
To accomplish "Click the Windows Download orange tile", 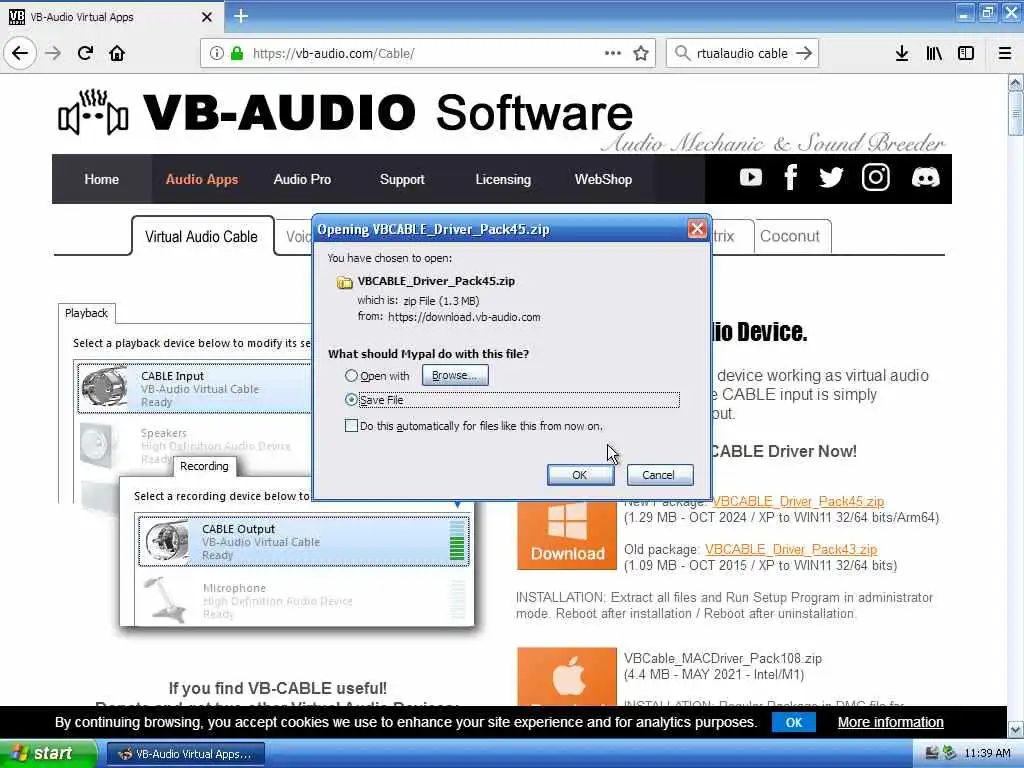I will click(x=567, y=536).
